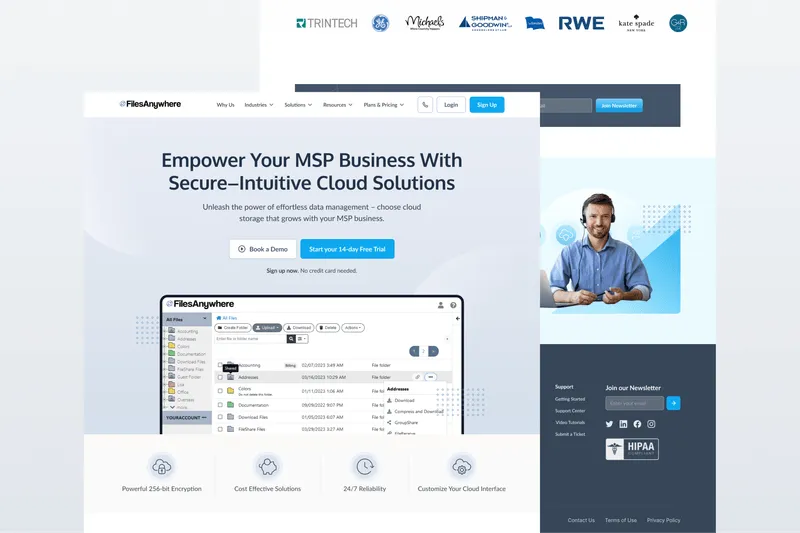Click the Powerful 256-bit Encryption cloud lock icon

(x=162, y=466)
